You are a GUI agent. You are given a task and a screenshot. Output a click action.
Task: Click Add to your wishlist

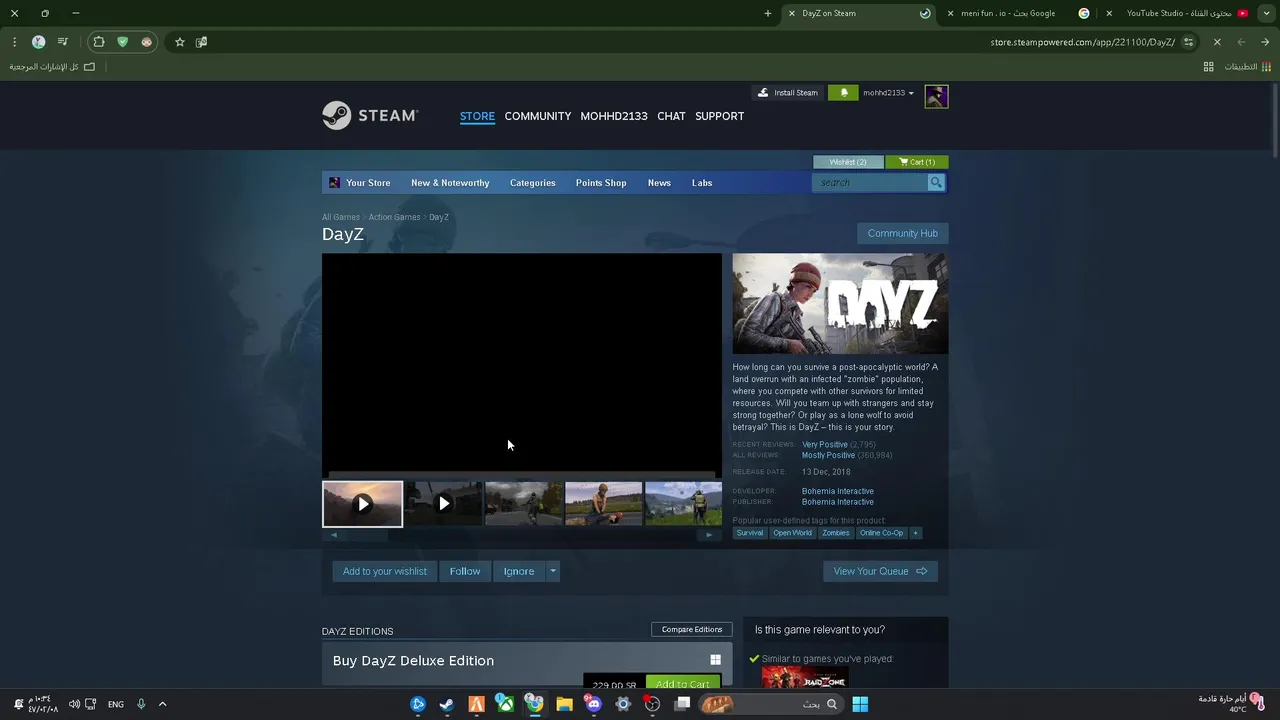click(385, 571)
